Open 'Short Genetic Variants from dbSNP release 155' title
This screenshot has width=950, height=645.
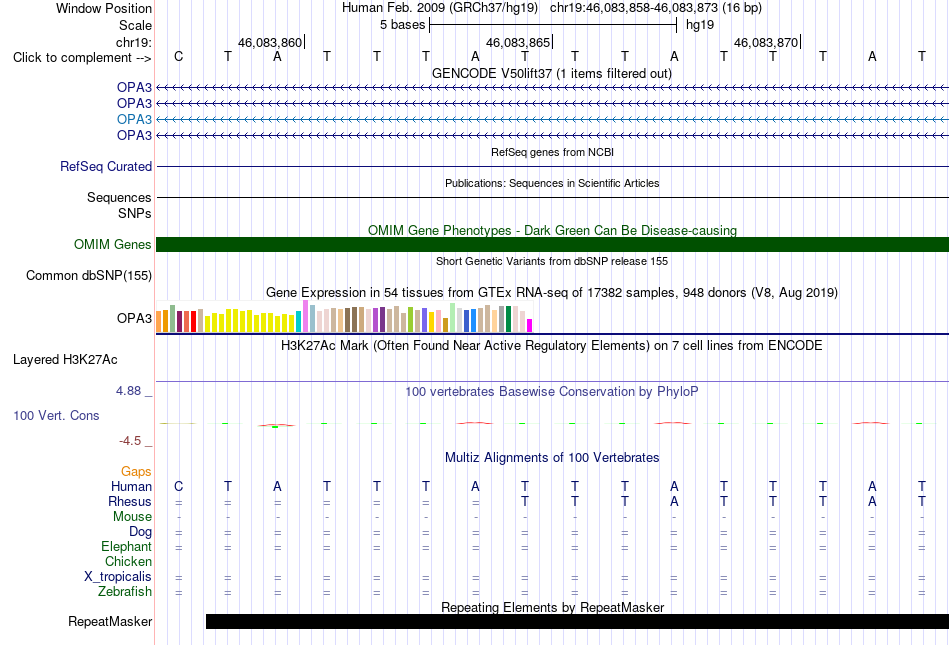tap(552, 261)
